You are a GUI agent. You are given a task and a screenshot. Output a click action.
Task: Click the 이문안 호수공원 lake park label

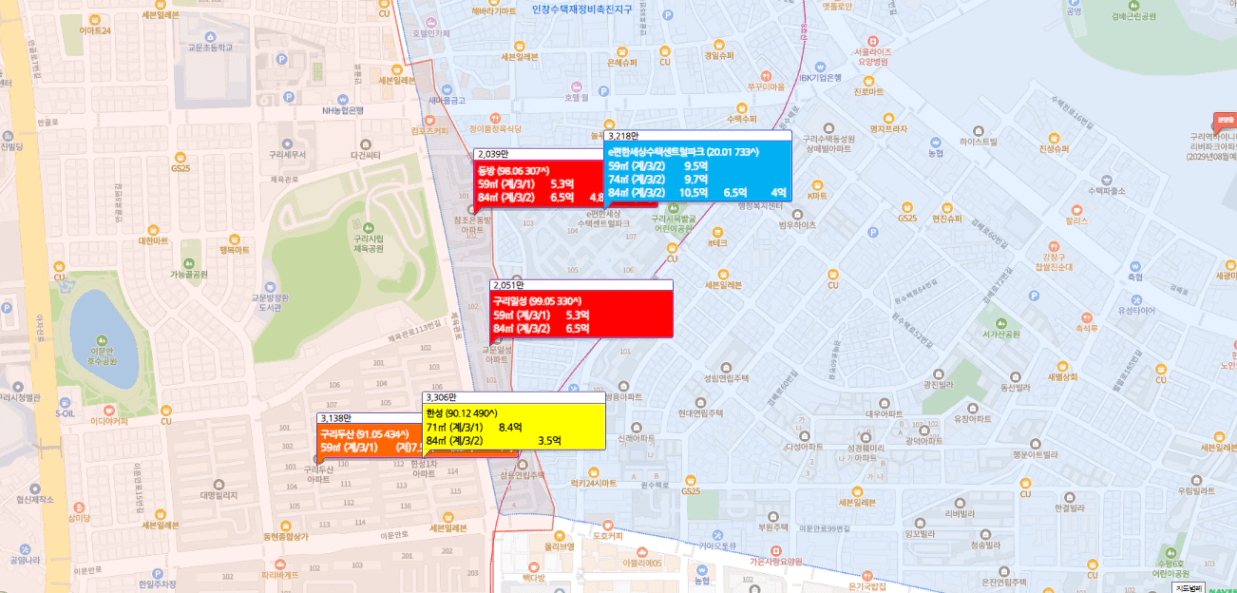pyautogui.click(x=102, y=354)
